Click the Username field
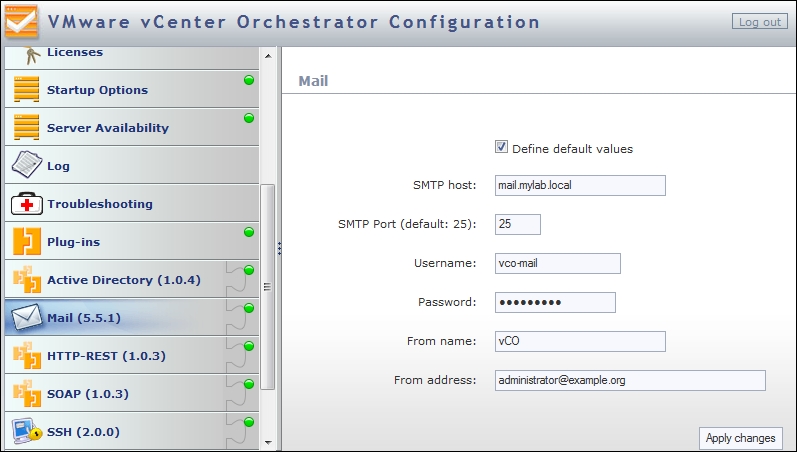Viewport: 797px width, 452px height. pyautogui.click(x=558, y=263)
